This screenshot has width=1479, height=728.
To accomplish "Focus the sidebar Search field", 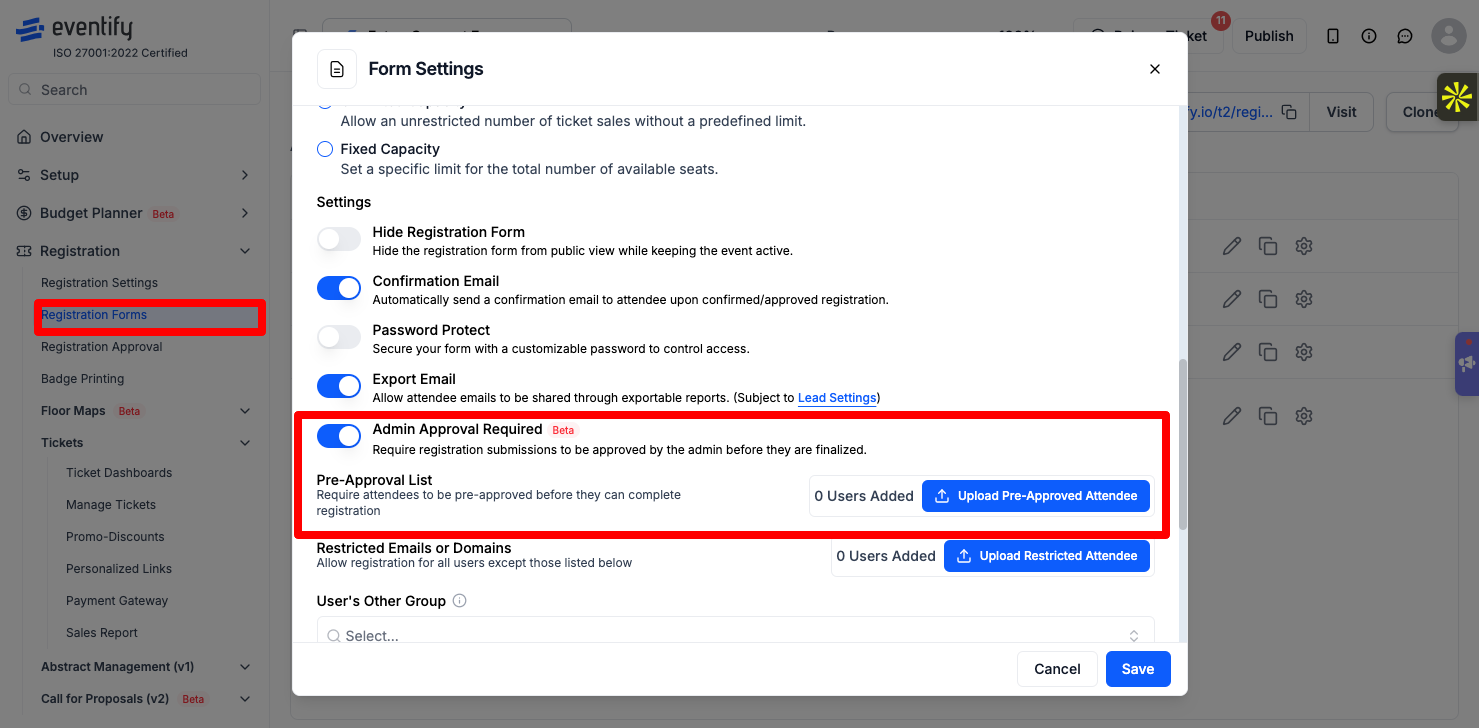I will click(x=135, y=90).
